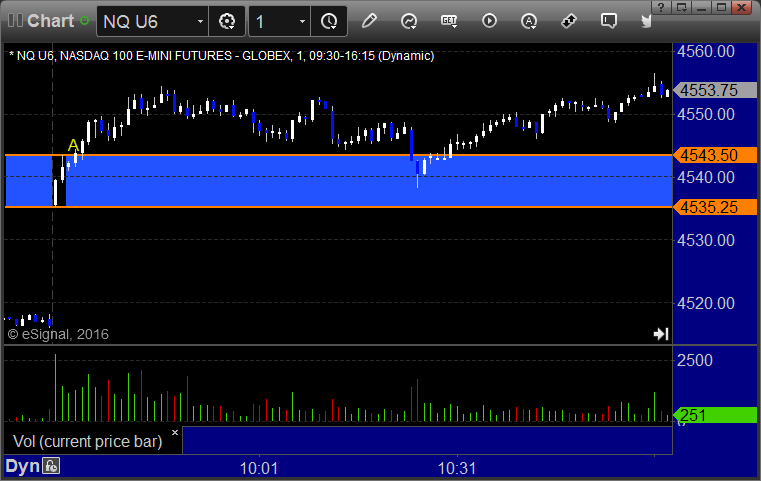Screen dimensions: 761x481
Task: Open the alerts circled-A icon
Action: tap(529, 21)
